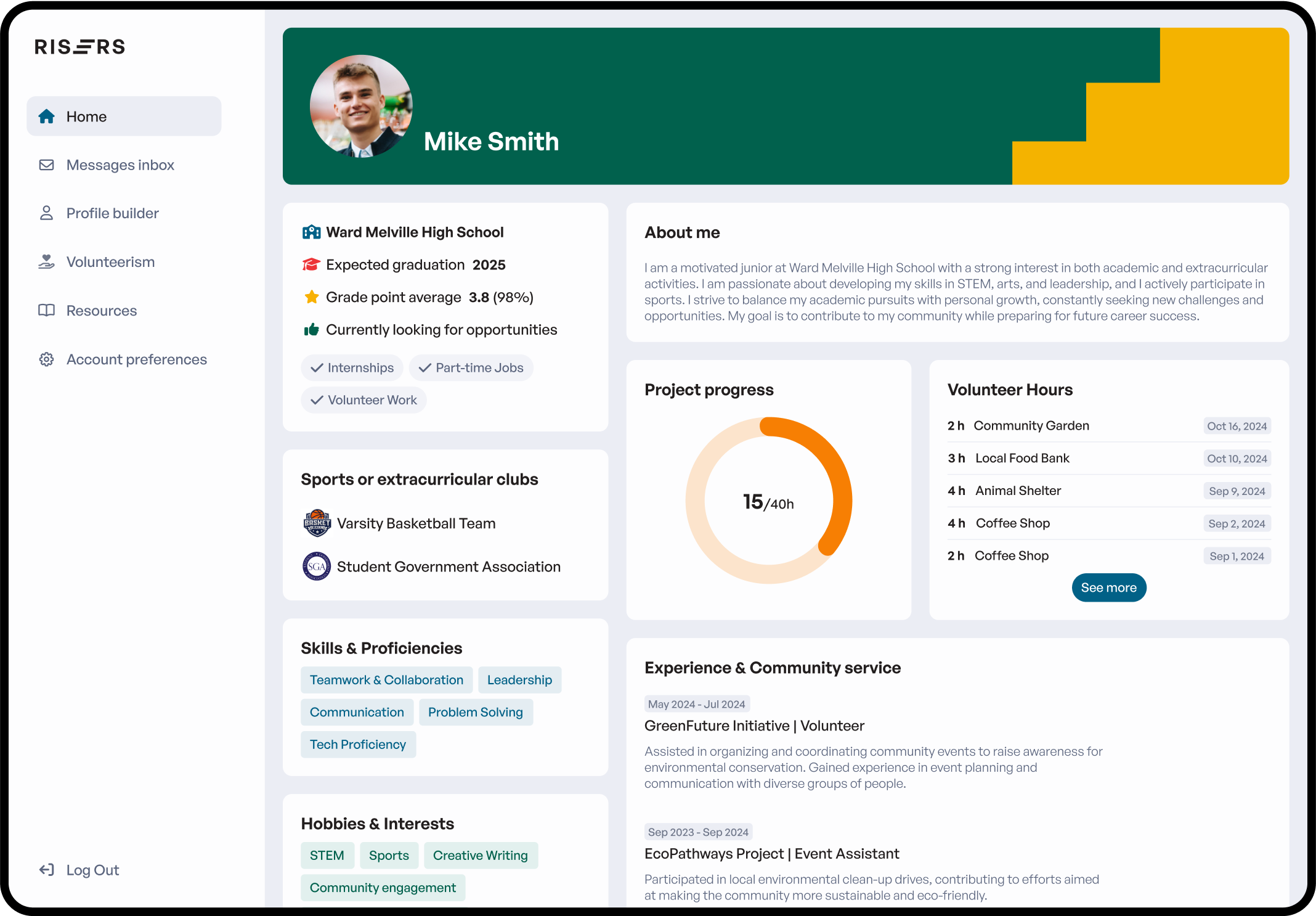Open the Messages inbox envelope icon
The width and height of the screenshot is (1316, 916).
pyautogui.click(x=46, y=165)
